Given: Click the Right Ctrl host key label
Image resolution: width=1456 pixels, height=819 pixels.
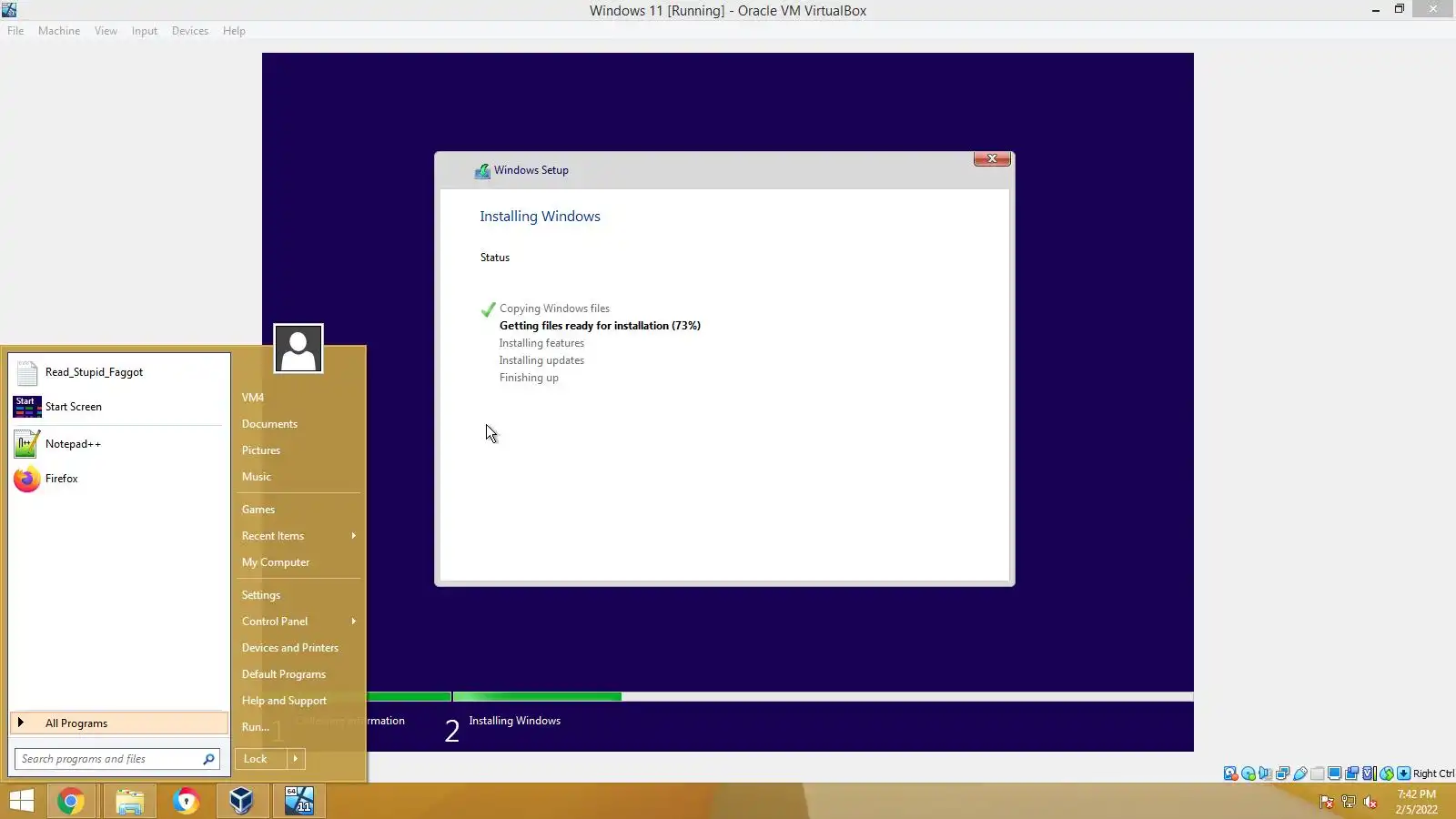Looking at the screenshot, I should click(1433, 774).
